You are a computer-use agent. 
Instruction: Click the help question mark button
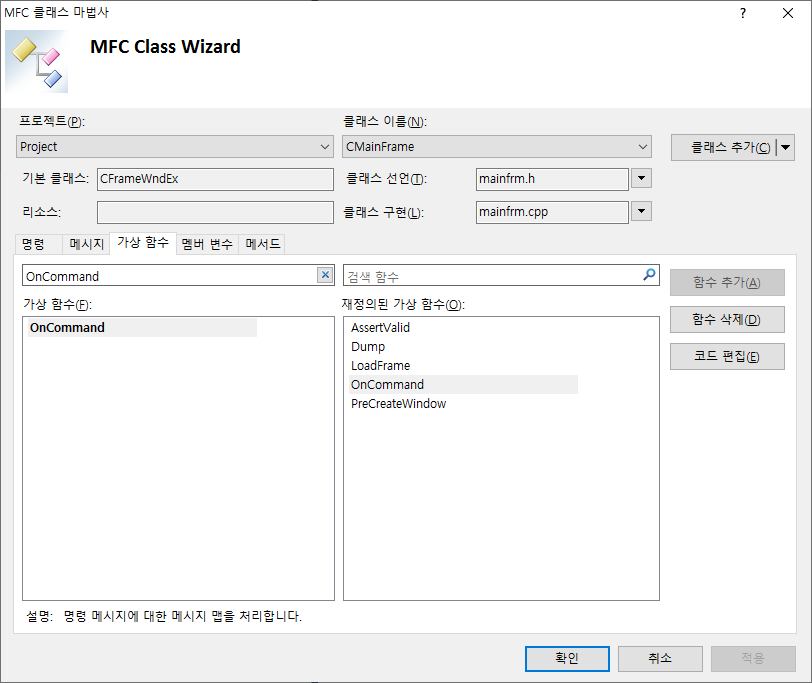[x=743, y=13]
